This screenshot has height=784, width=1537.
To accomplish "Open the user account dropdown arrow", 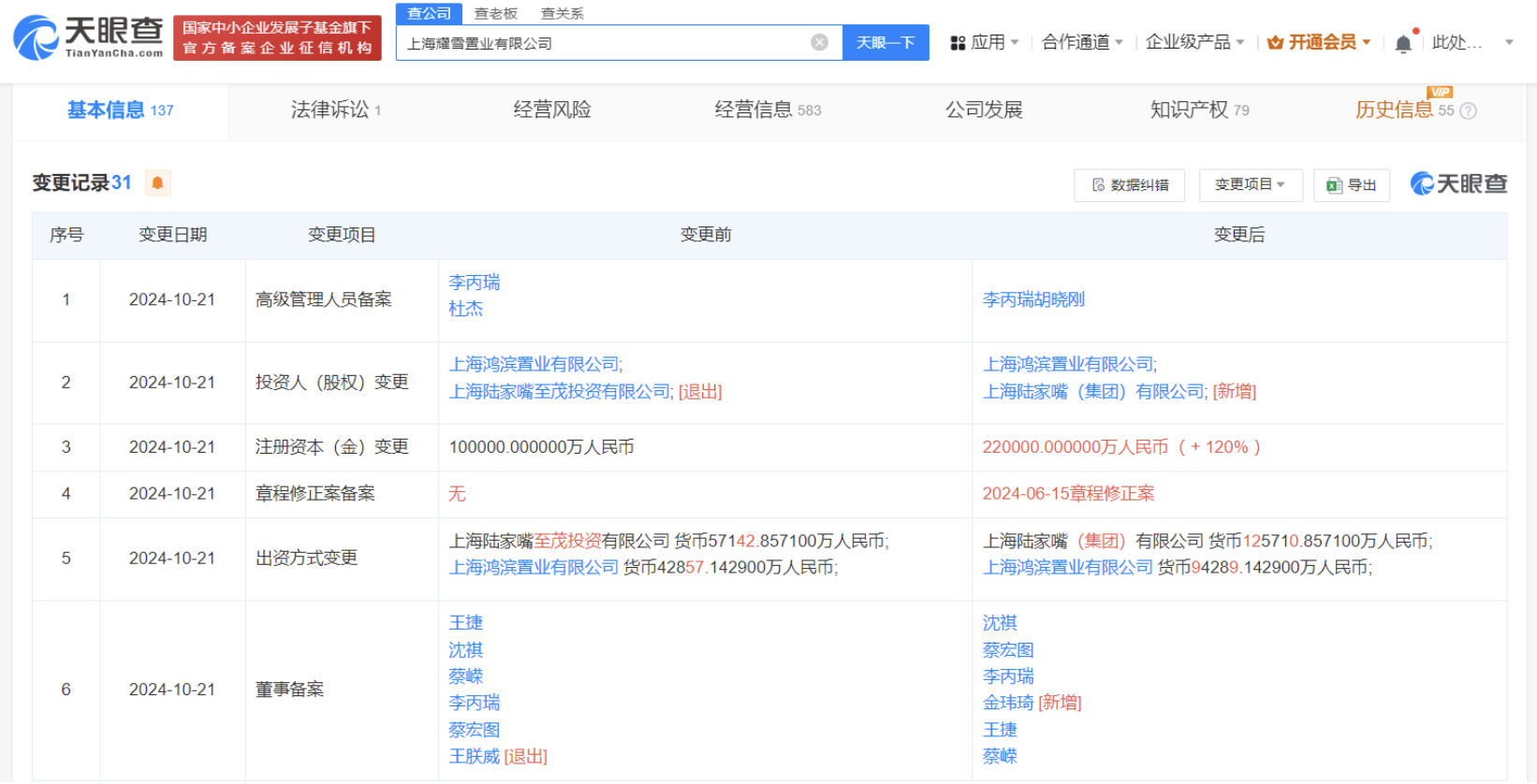I will tap(1509, 42).
